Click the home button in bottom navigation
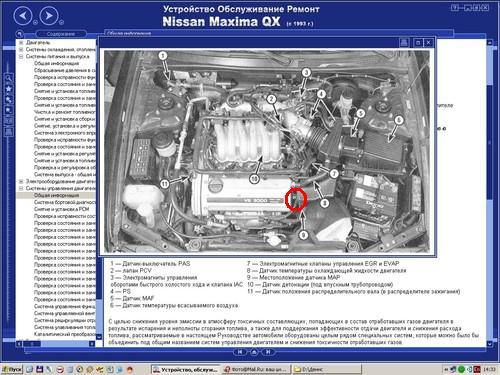Image resolution: width=500 pixels, height=375 pixels. (254, 352)
